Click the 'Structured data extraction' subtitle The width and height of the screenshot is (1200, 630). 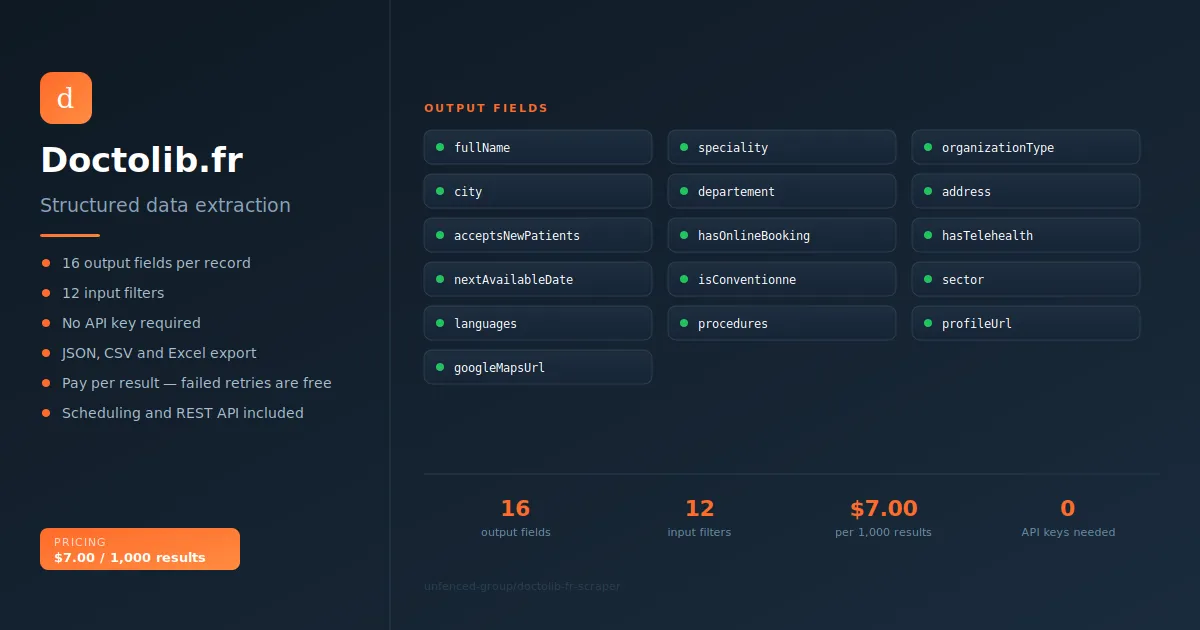(x=165, y=205)
